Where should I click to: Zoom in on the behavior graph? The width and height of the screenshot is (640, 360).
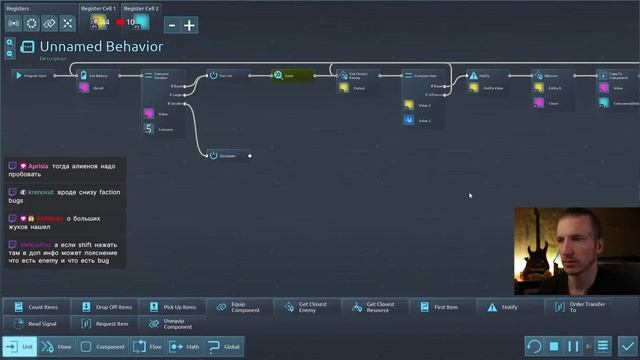pyautogui.click(x=10, y=42)
